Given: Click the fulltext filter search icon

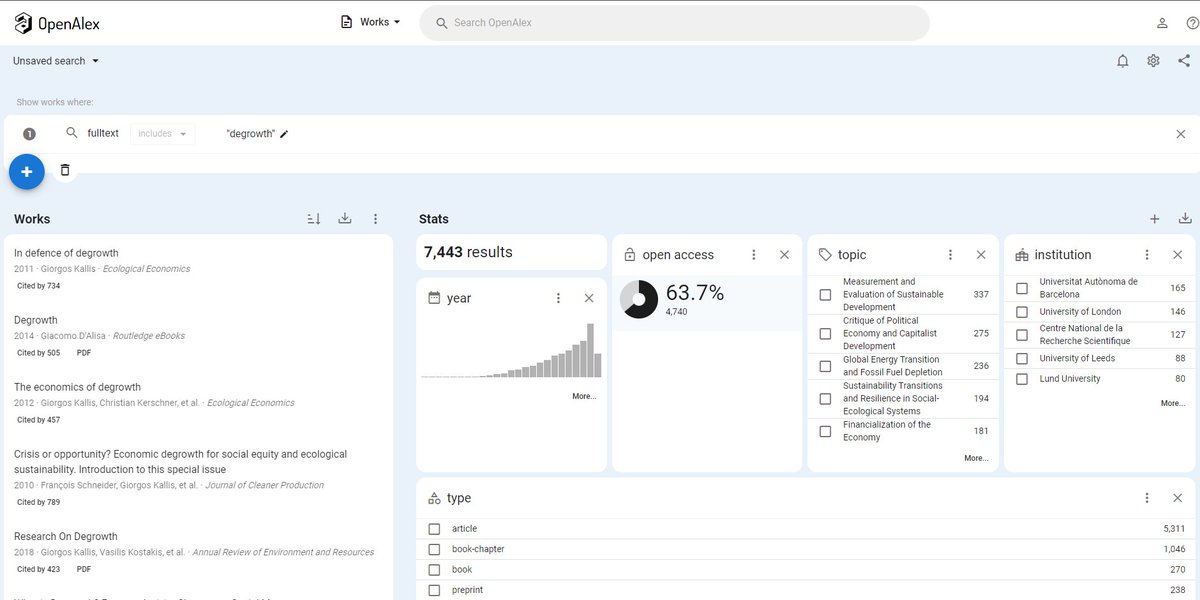Looking at the screenshot, I should click(x=71, y=133).
